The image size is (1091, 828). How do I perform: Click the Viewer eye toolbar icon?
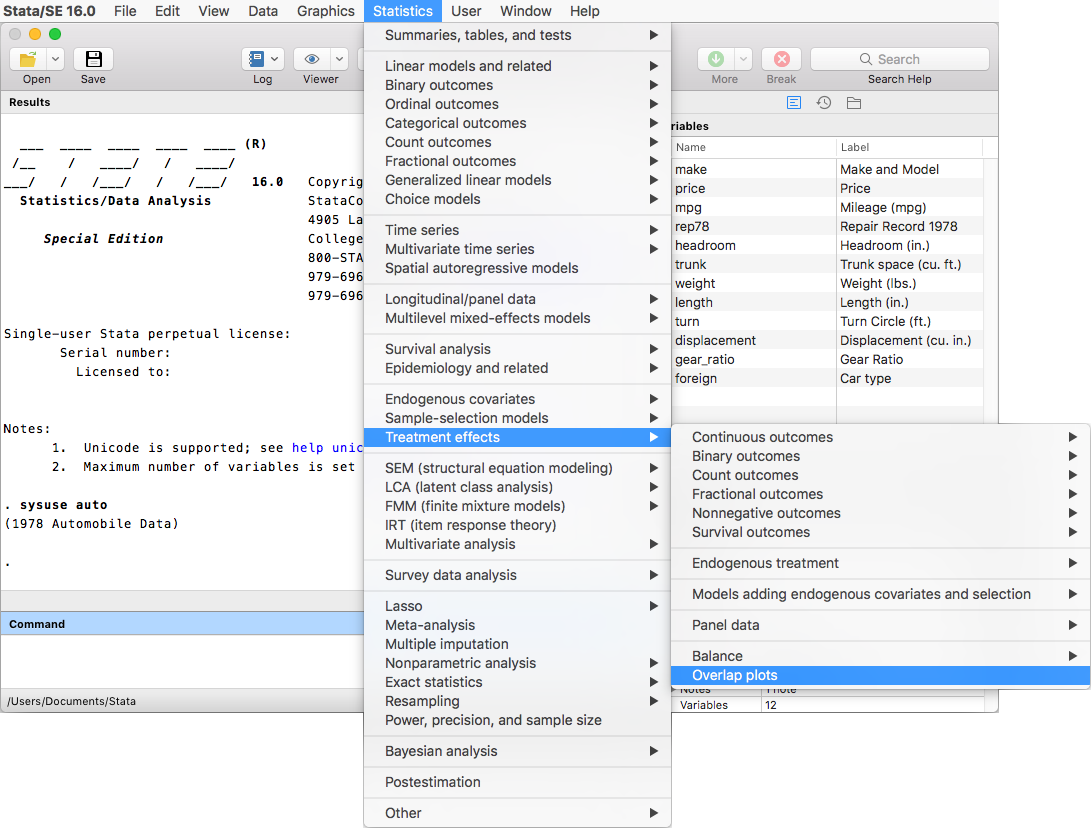[x=312, y=59]
